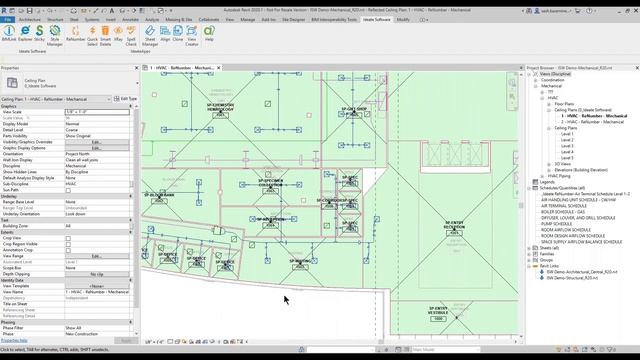
Task: Close the 1 - HVAC ReNumber view tab
Action: [x=218, y=68]
